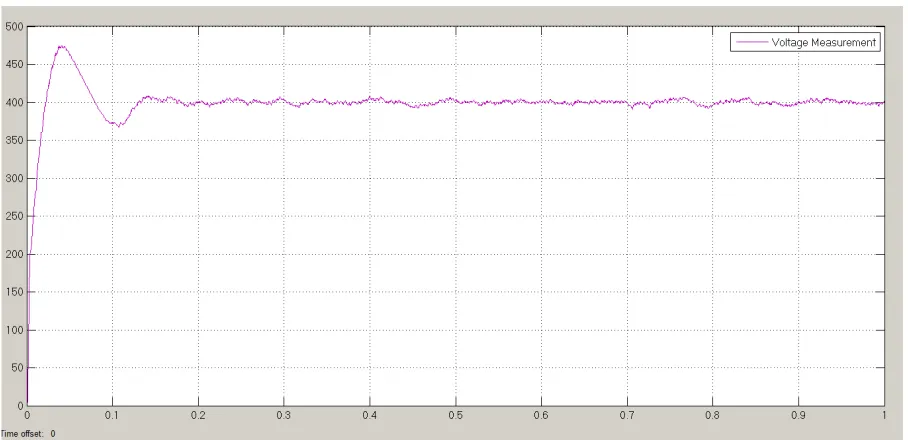Viewport: 908px width, 440px height.
Task: Click the 0.9 x-axis tick label
Action: coord(799,415)
